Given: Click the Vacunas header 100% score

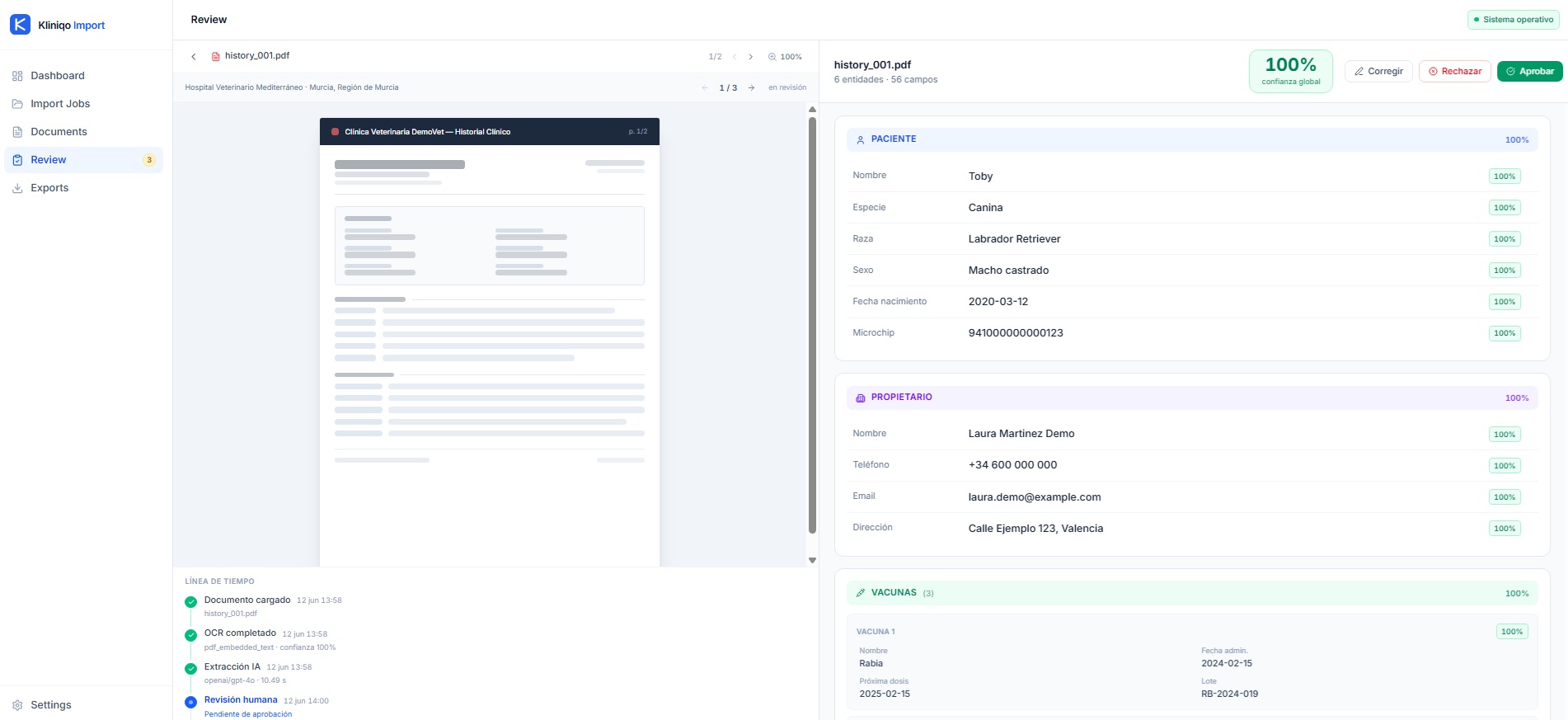Looking at the screenshot, I should [1517, 594].
